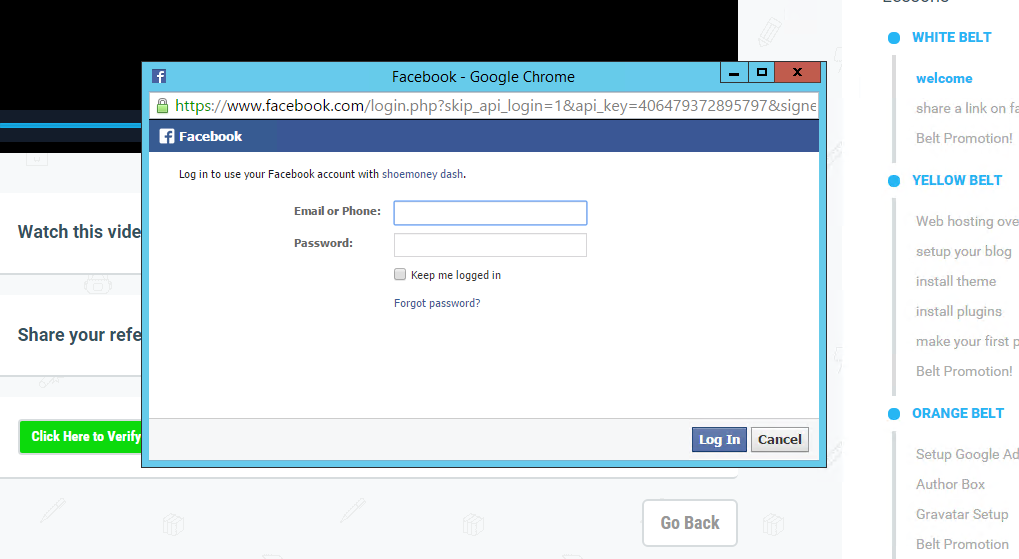Open the install plugins lesson

959,311
